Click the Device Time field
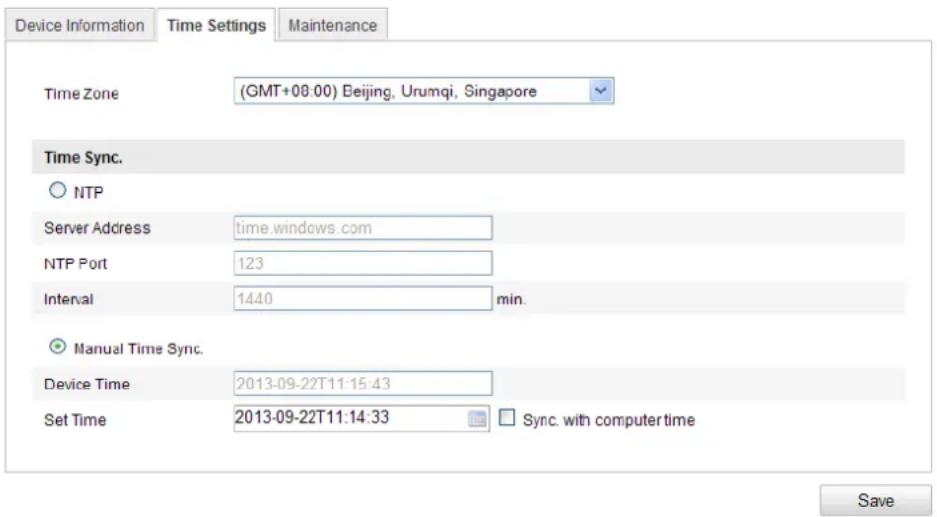The image size is (937, 517). tap(363, 383)
